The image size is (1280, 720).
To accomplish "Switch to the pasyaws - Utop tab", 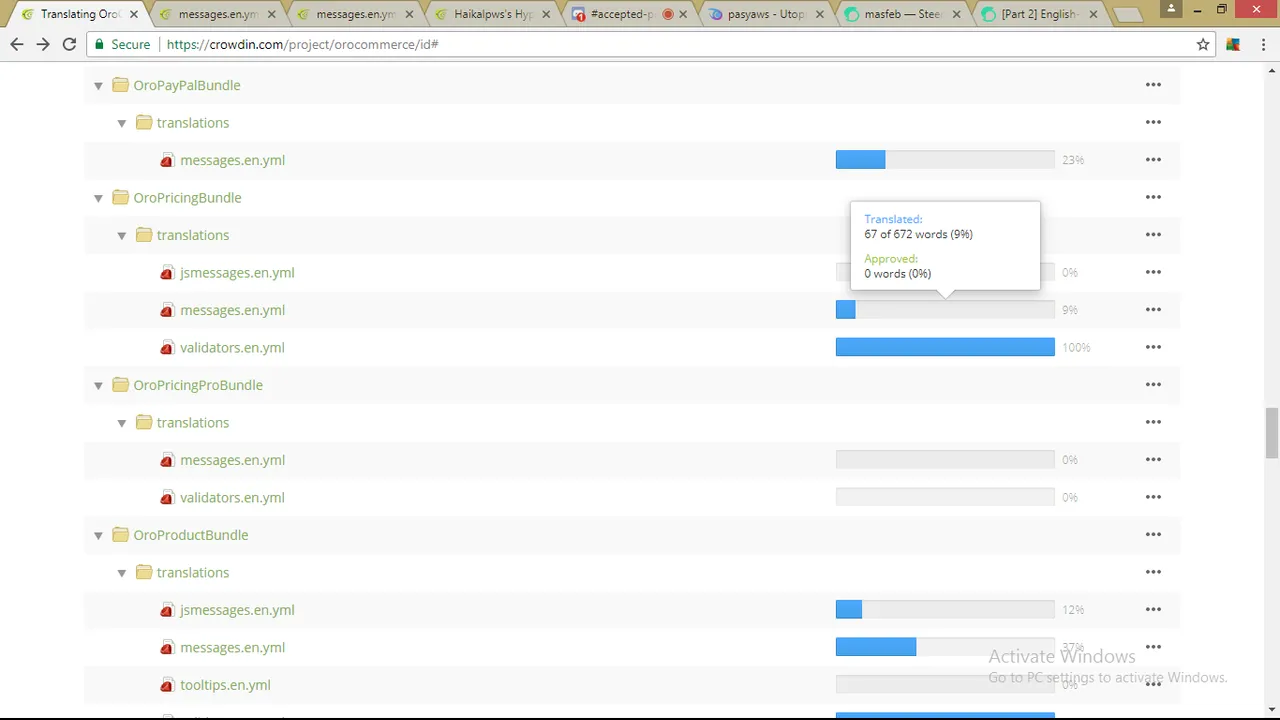I will [x=764, y=14].
